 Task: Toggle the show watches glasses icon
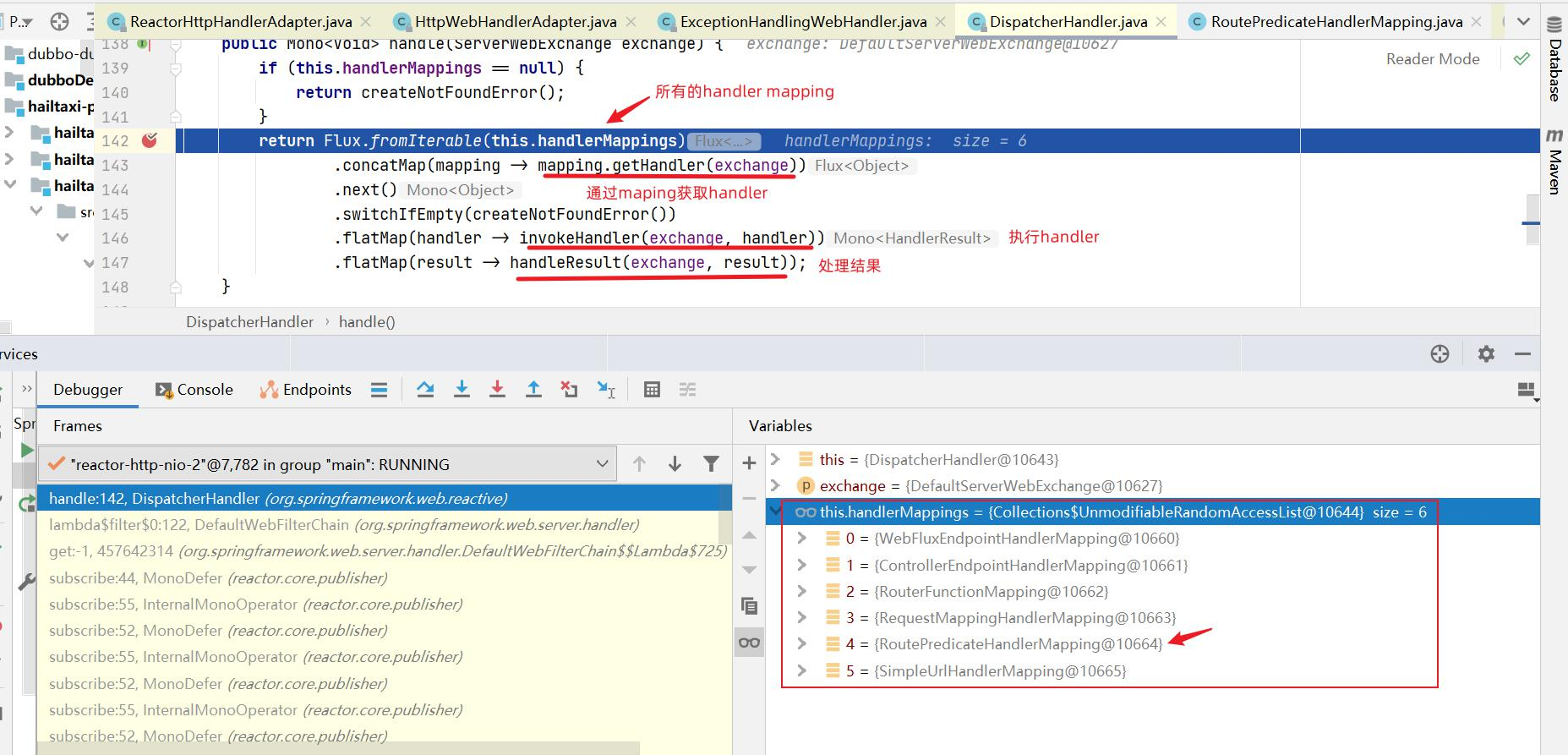749,642
